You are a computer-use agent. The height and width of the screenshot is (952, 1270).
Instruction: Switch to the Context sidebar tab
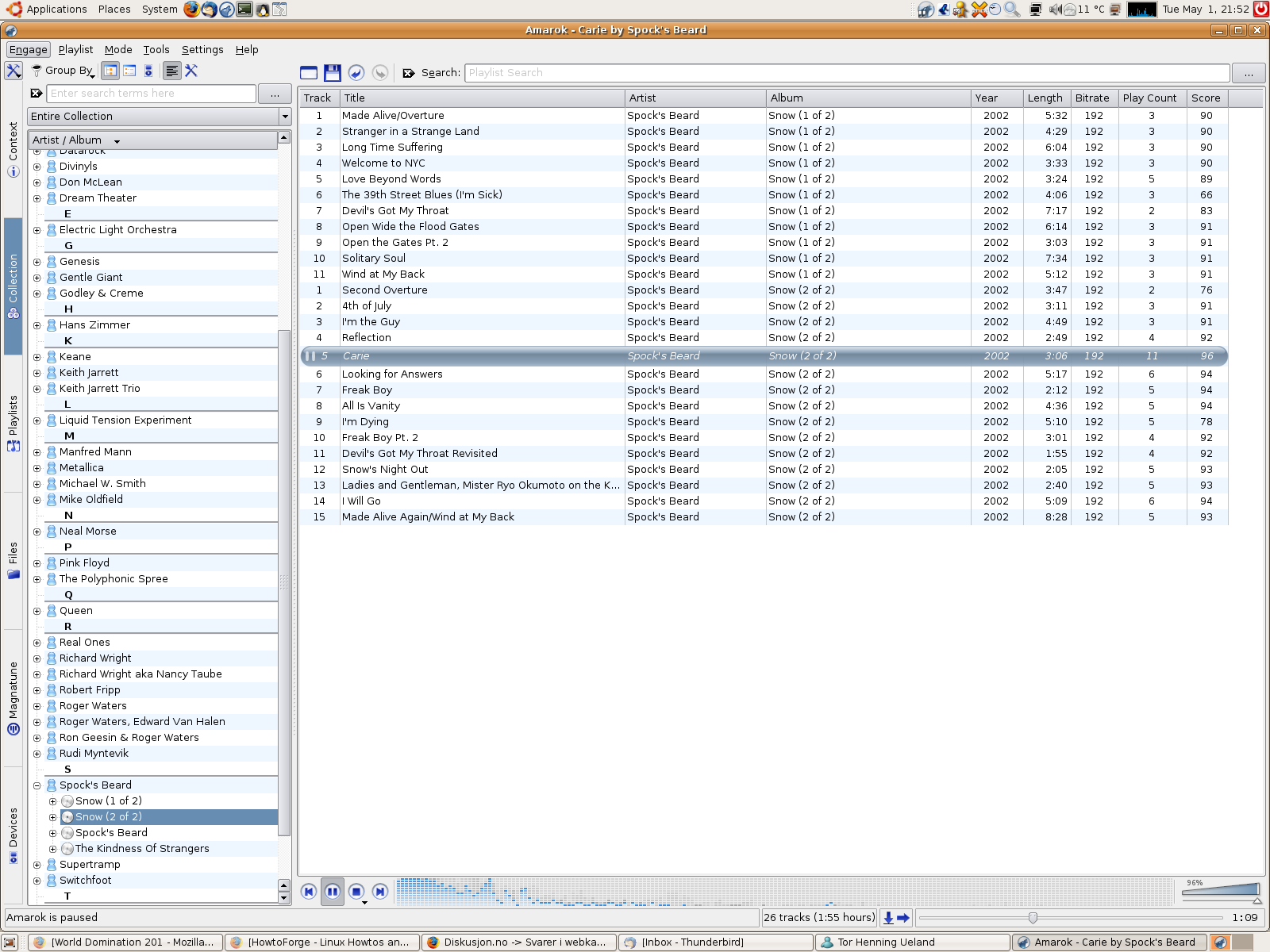[13, 149]
